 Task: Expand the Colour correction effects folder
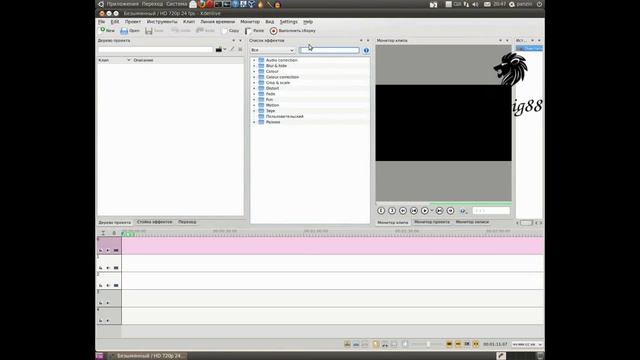[x=254, y=77]
